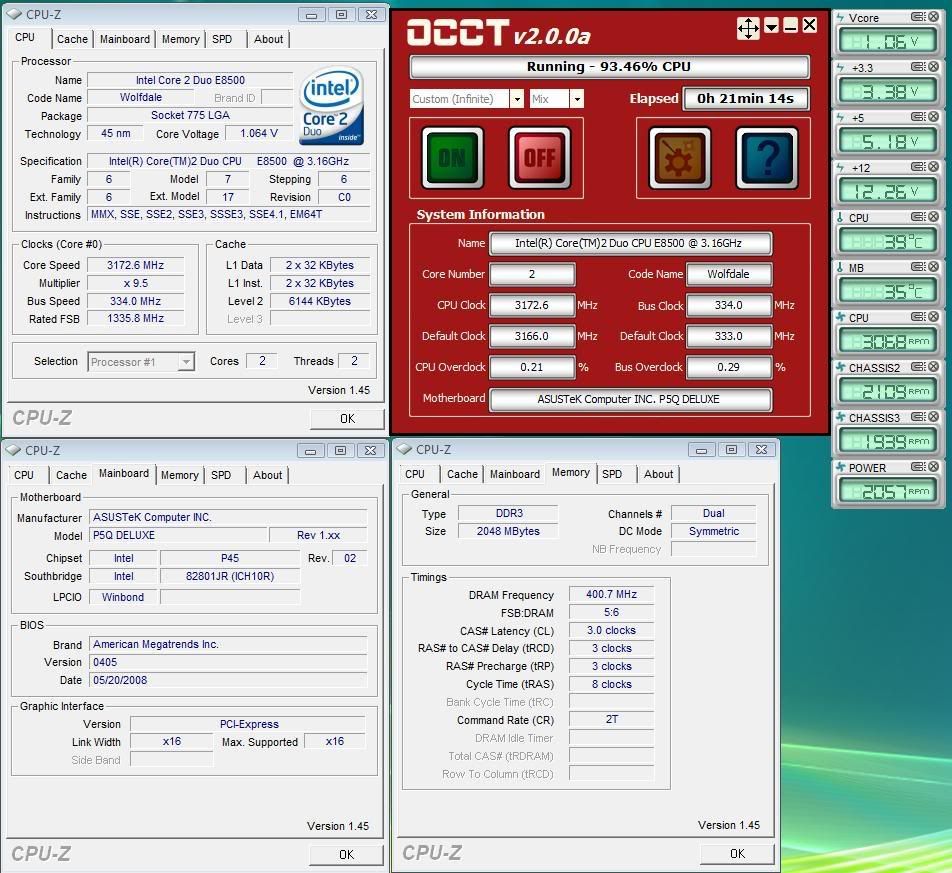Viewport: 952px width, 873px height.
Task: Close the +12 voltage gadget
Action: click(933, 167)
